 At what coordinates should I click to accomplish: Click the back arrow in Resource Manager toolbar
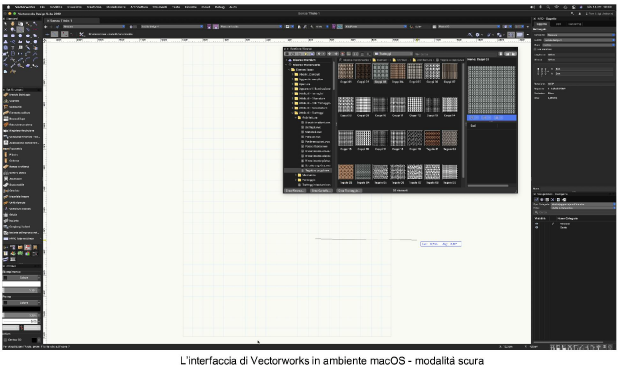pos(319,54)
